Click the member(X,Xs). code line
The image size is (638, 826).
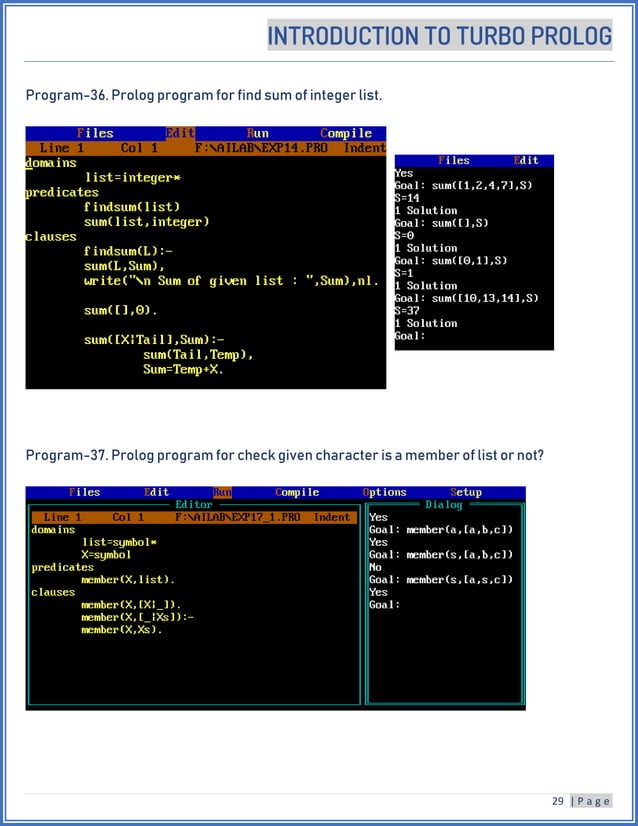(122, 630)
